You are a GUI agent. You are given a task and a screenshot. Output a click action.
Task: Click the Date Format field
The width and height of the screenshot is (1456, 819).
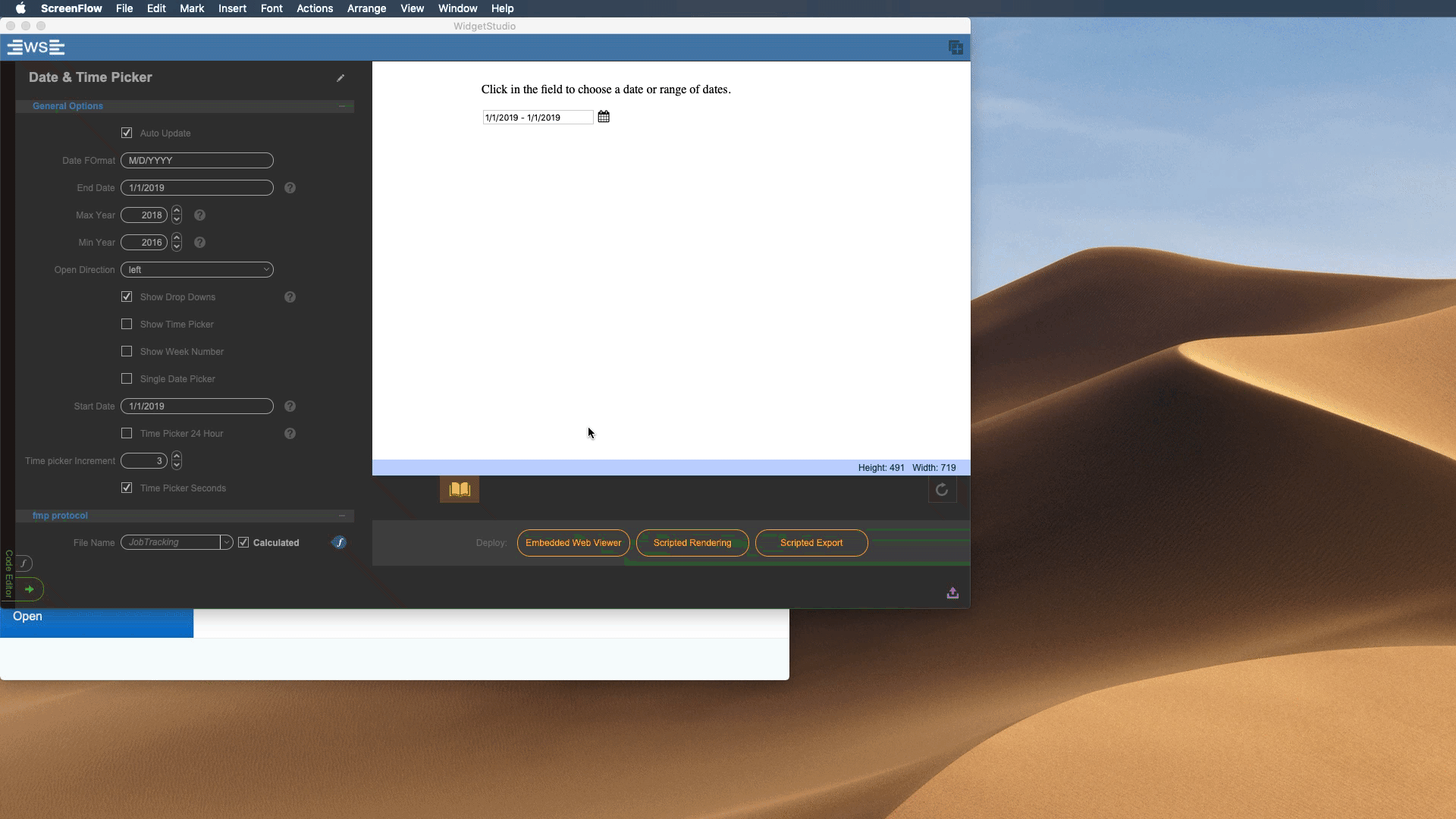point(197,161)
